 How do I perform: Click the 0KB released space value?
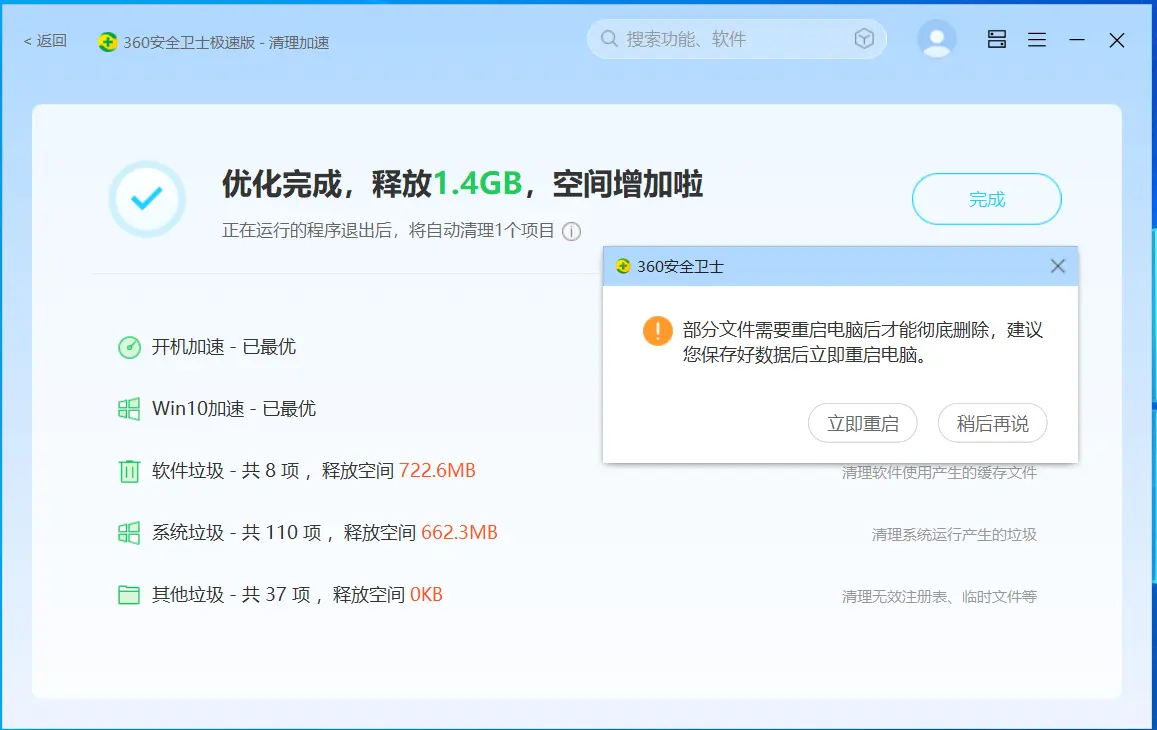426,595
